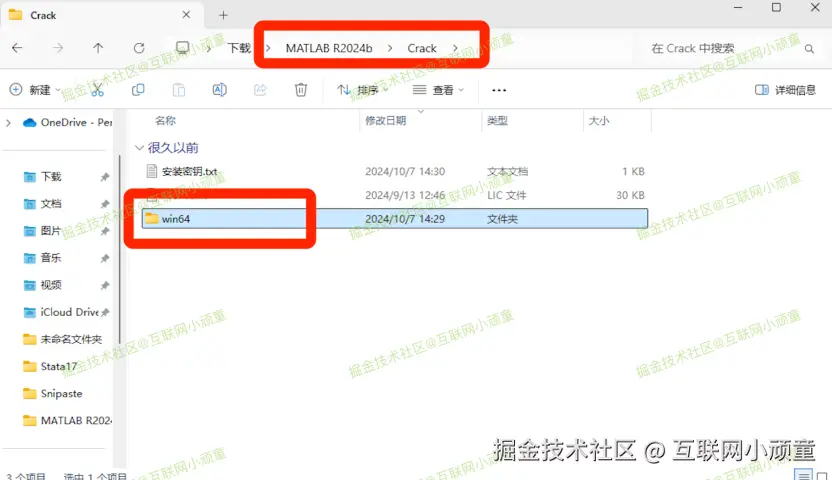
Task: Sort by 大小 column header
Action: [599, 121]
